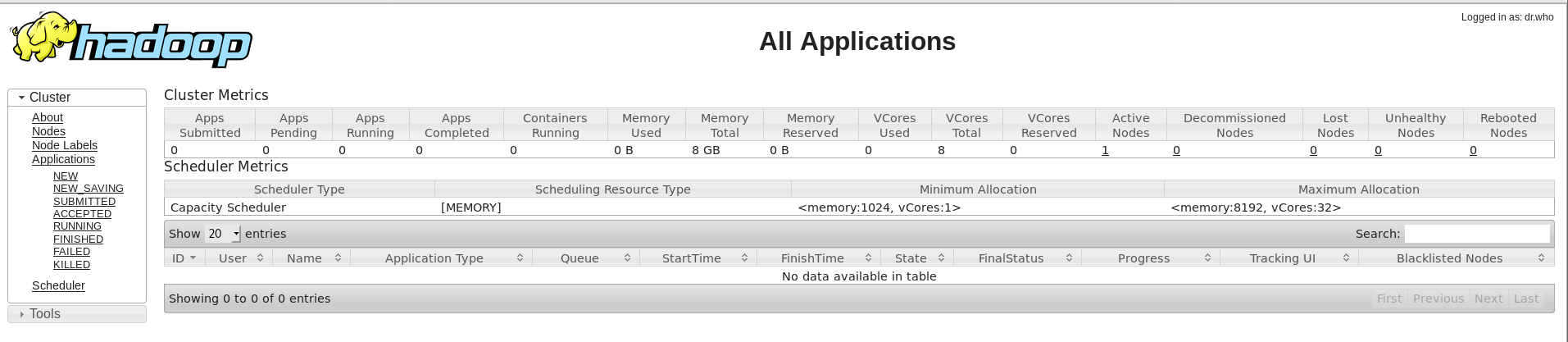1568x342 pixels.
Task: Focus the Search input field
Action: click(x=1477, y=234)
